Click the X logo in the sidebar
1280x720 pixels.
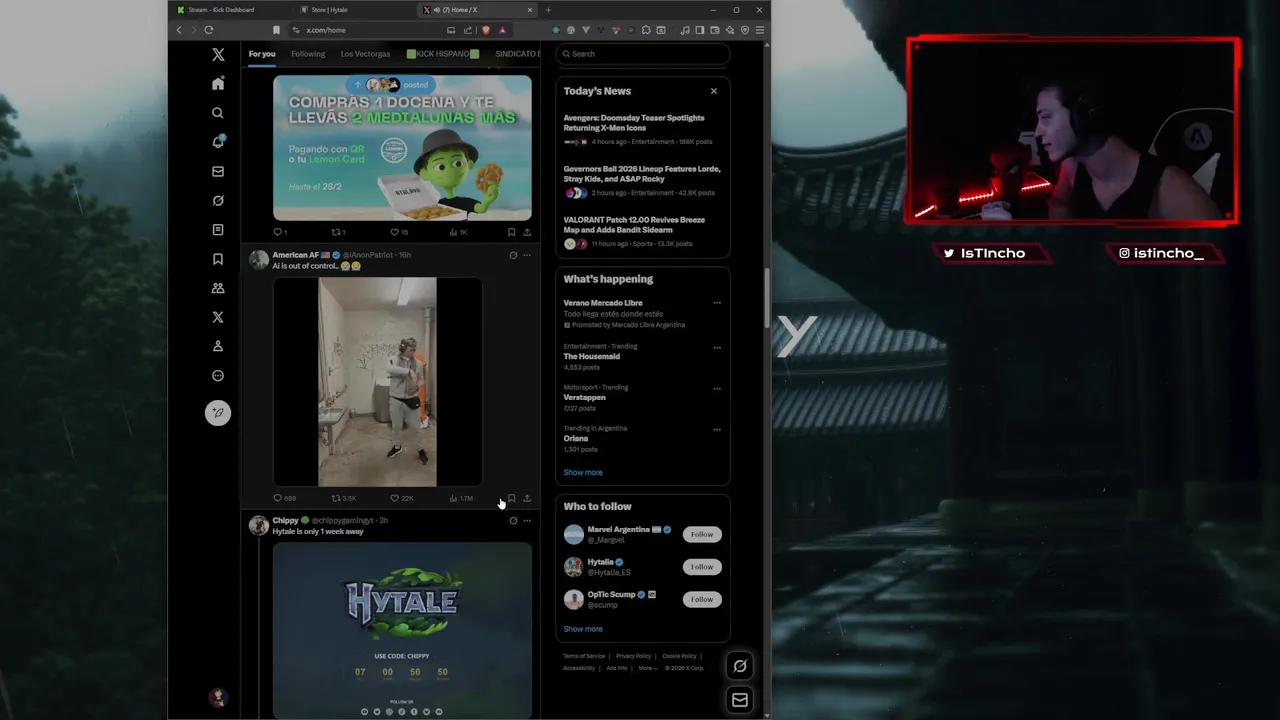point(218,55)
